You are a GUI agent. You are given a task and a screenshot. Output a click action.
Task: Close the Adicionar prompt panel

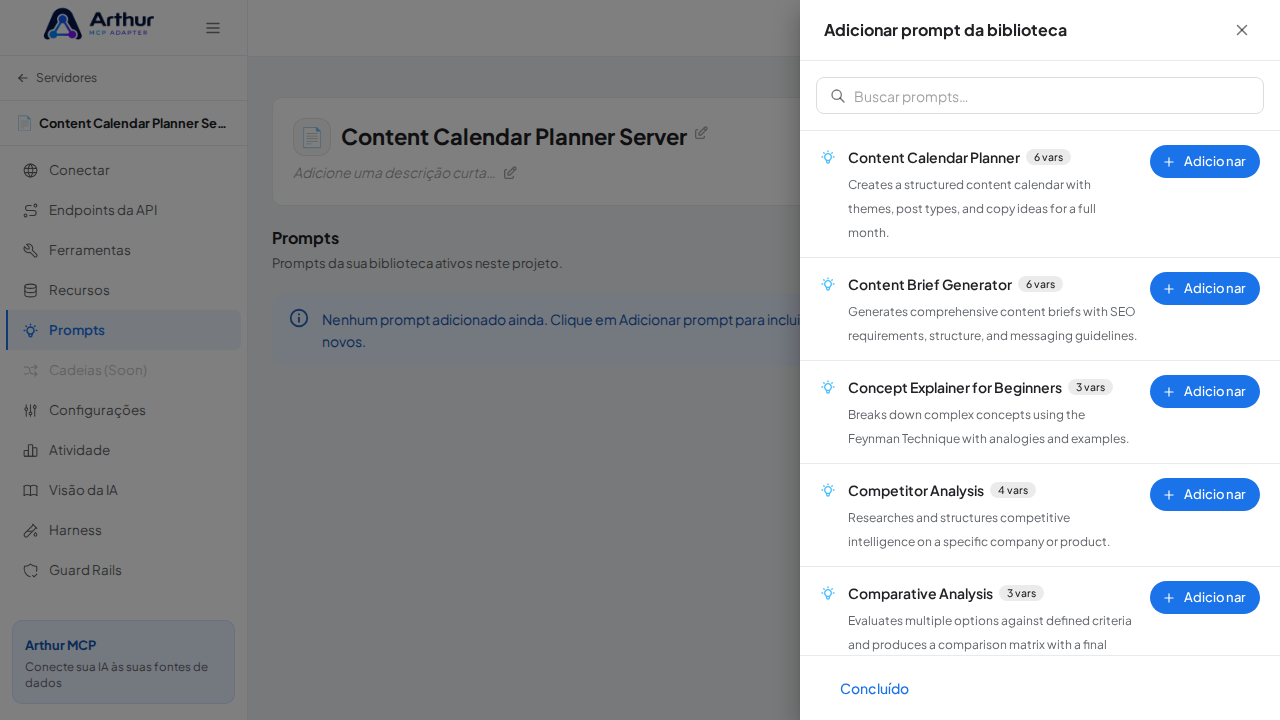[1242, 30]
